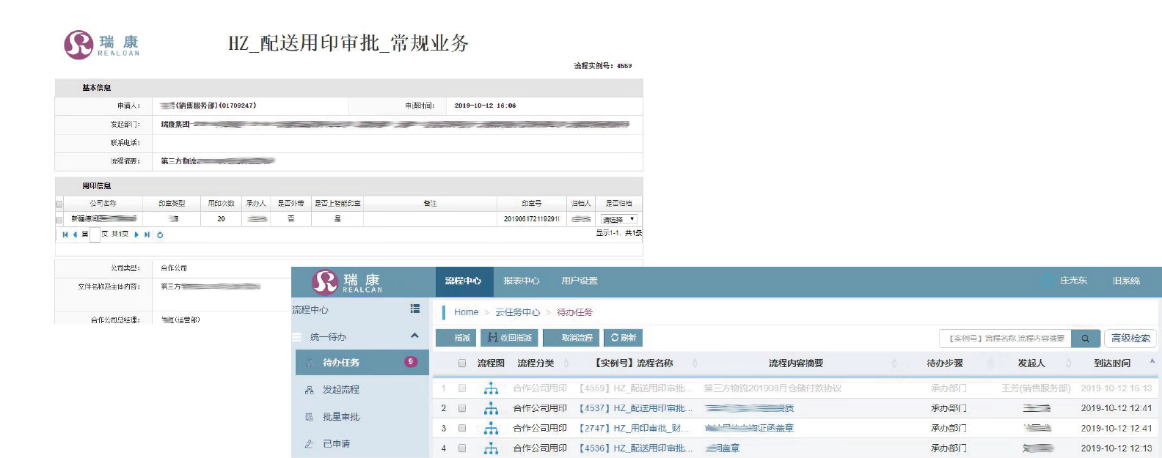Click the flowchart icon in row 2
Screen dimensions: 1162x458
tap(490, 408)
